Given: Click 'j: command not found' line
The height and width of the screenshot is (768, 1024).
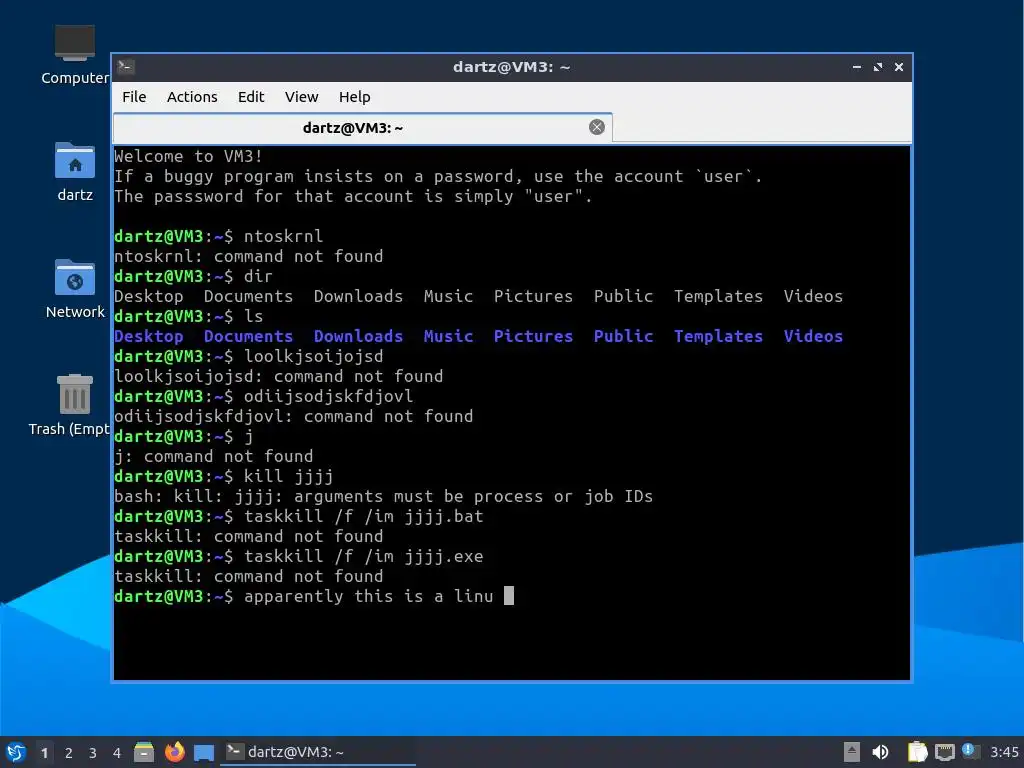Looking at the screenshot, I should (214, 456).
